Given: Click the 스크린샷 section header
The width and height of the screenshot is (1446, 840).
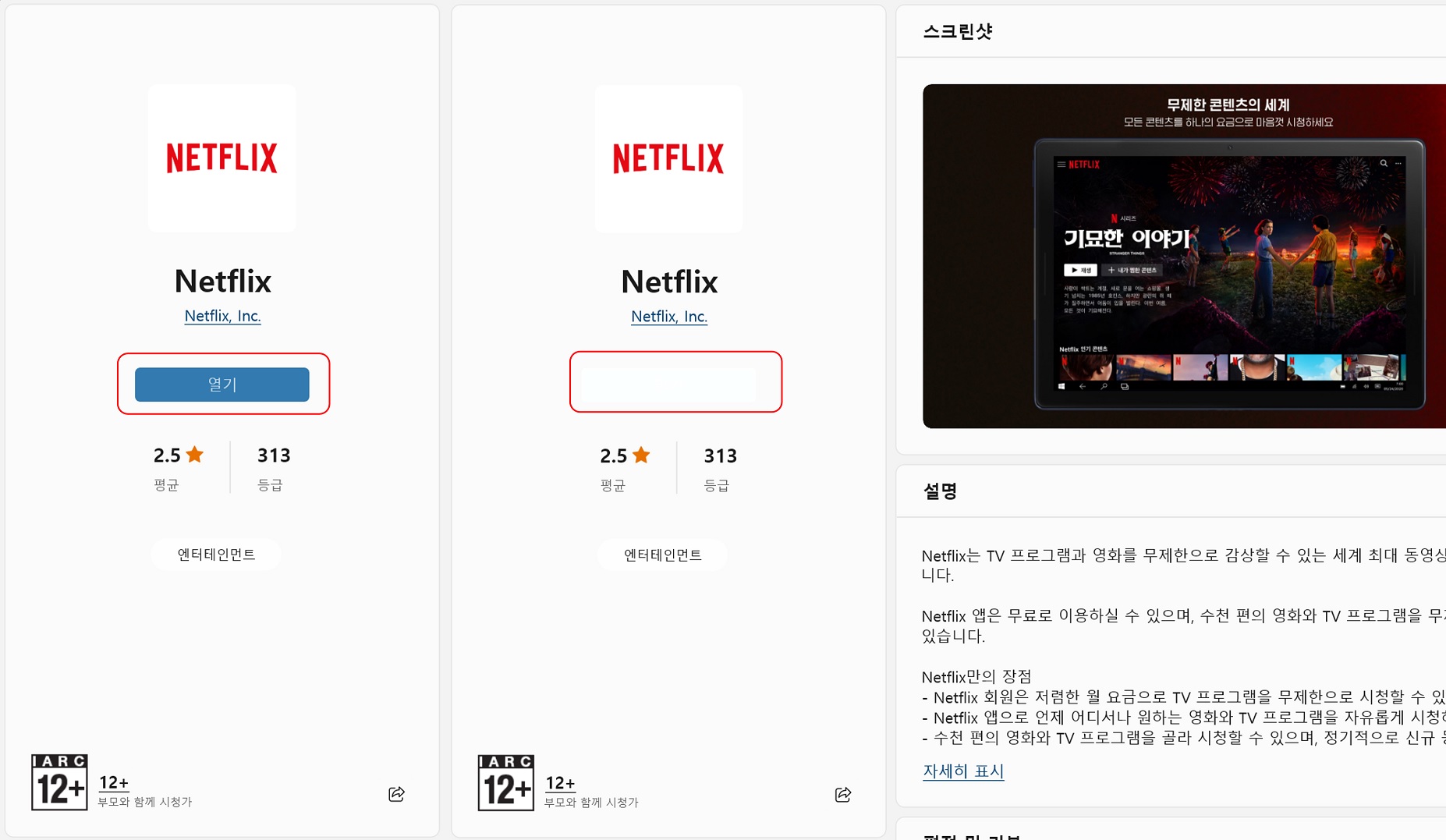Looking at the screenshot, I should (958, 32).
